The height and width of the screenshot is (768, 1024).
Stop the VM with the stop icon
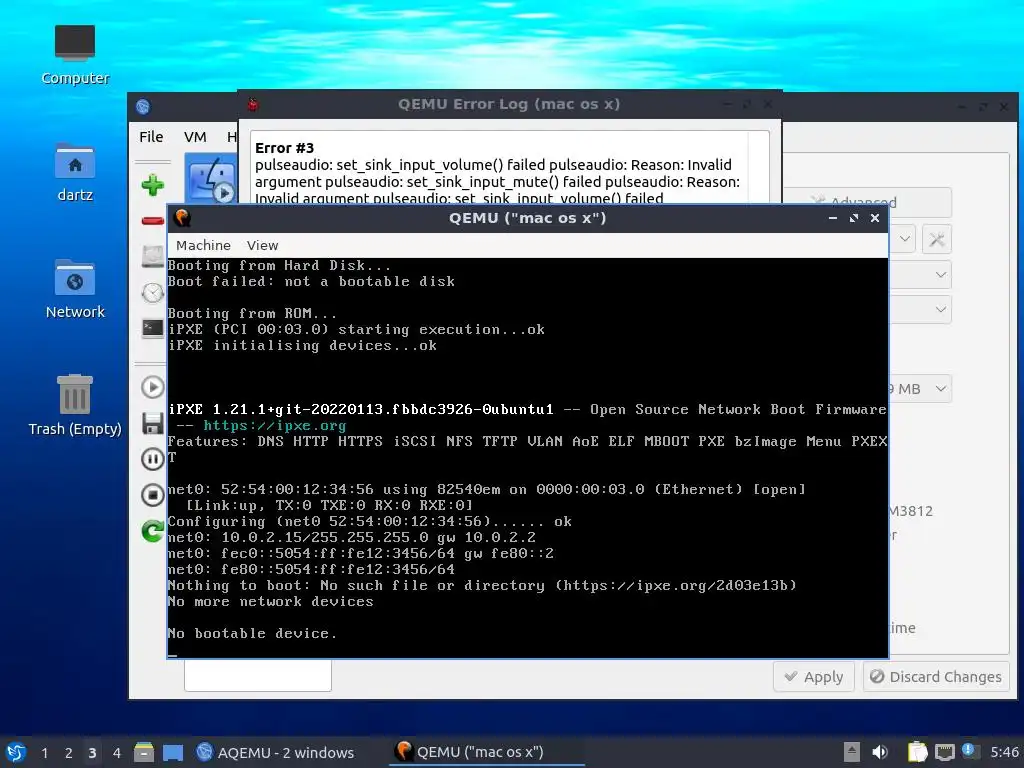click(153, 495)
